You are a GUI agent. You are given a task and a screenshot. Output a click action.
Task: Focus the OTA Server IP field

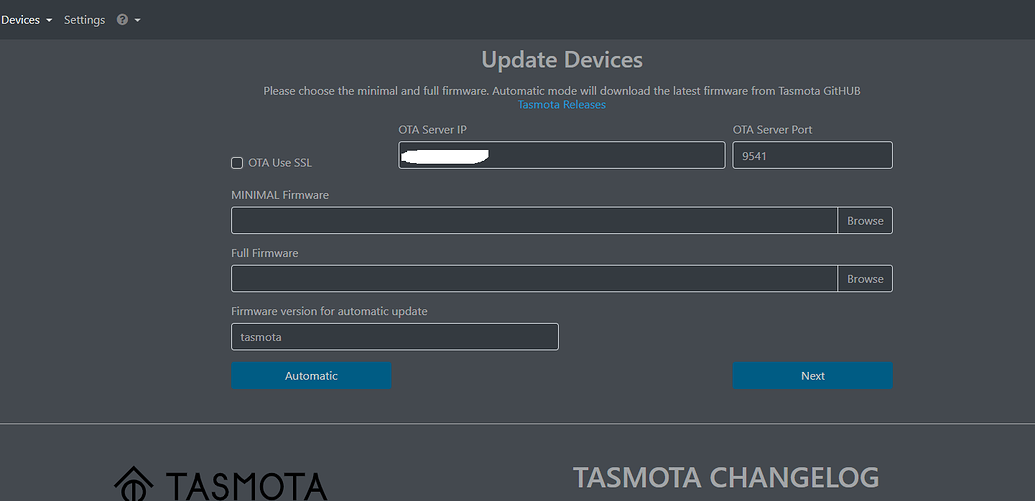click(x=562, y=155)
